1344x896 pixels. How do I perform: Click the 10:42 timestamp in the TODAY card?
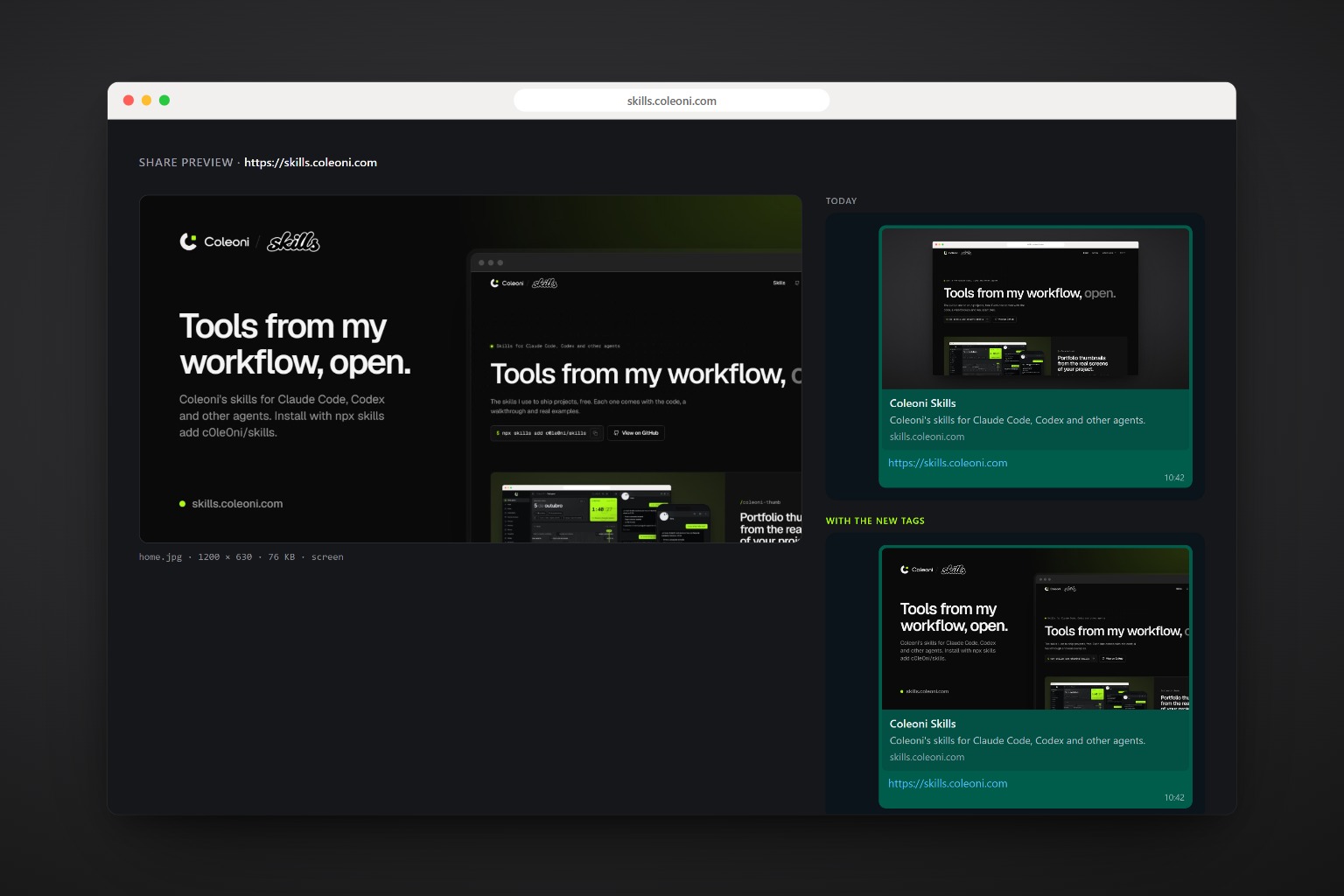pos(1173,478)
